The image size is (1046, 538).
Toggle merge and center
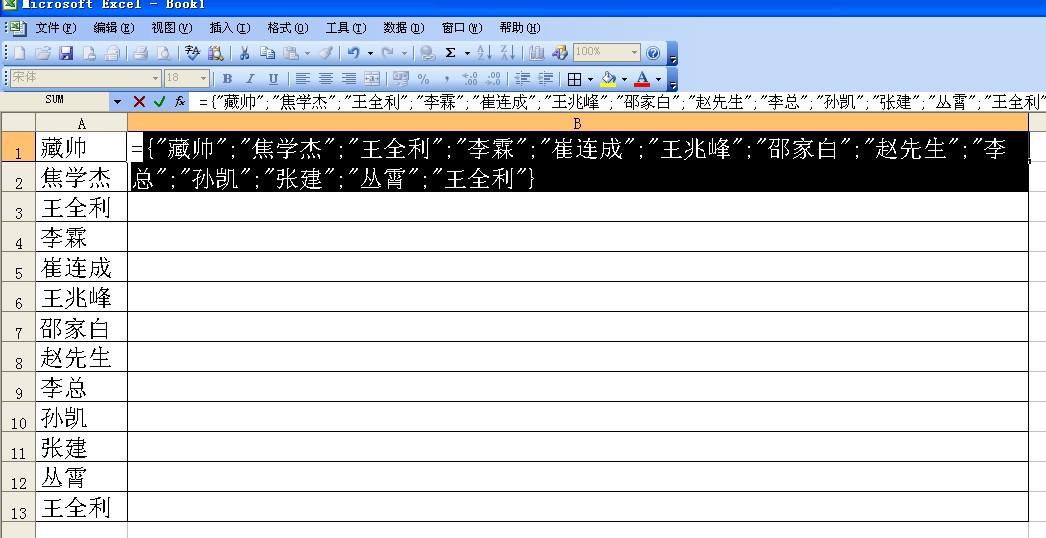(x=372, y=79)
